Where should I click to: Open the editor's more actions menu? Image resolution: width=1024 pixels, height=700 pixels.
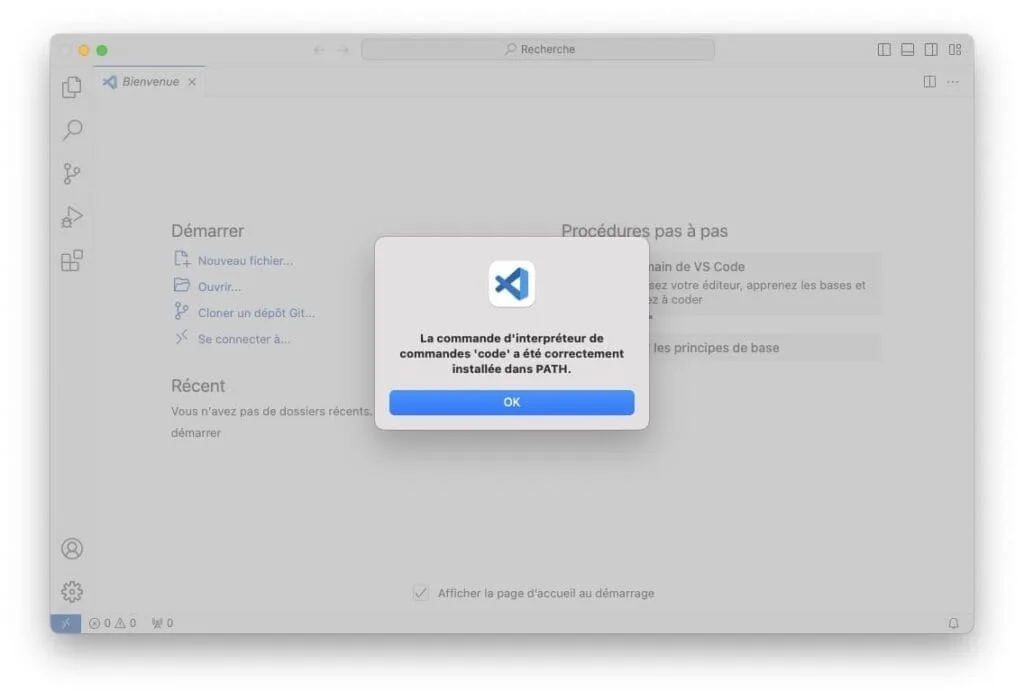coord(952,82)
